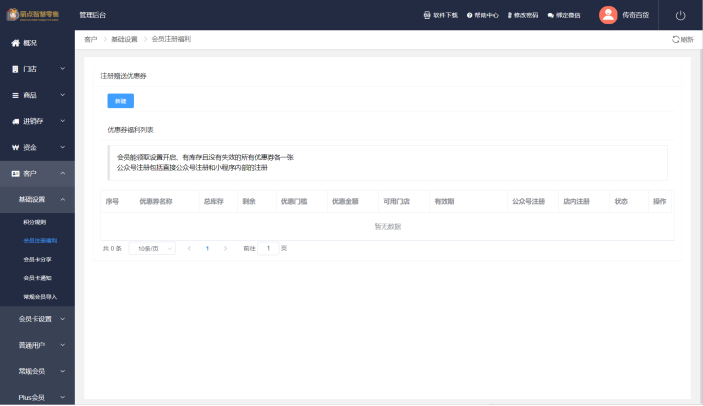Viewport: 703px width, 406px height.
Task: Expand the 商品 menu chevron
Action: pyautogui.click(x=63, y=95)
